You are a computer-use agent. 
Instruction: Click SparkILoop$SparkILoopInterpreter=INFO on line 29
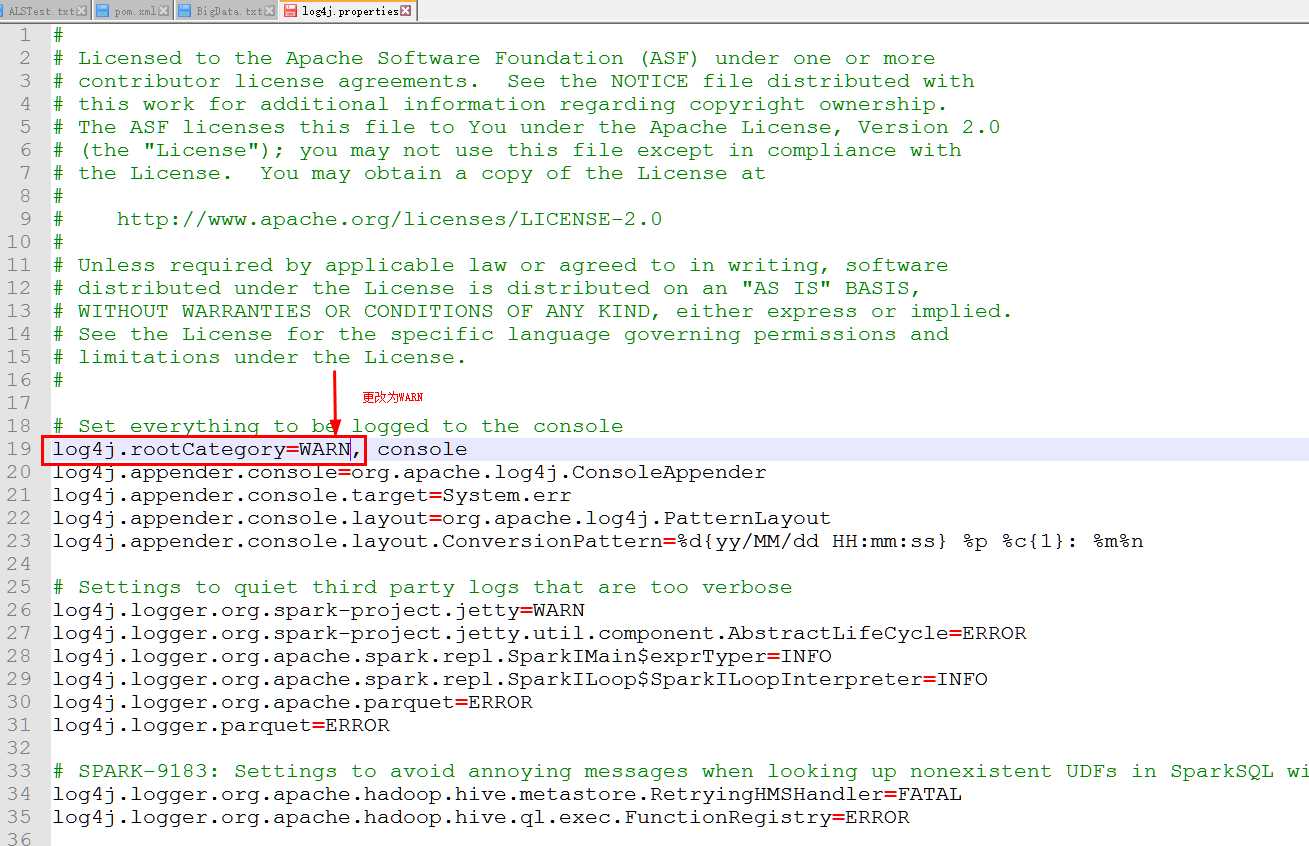pos(747,679)
